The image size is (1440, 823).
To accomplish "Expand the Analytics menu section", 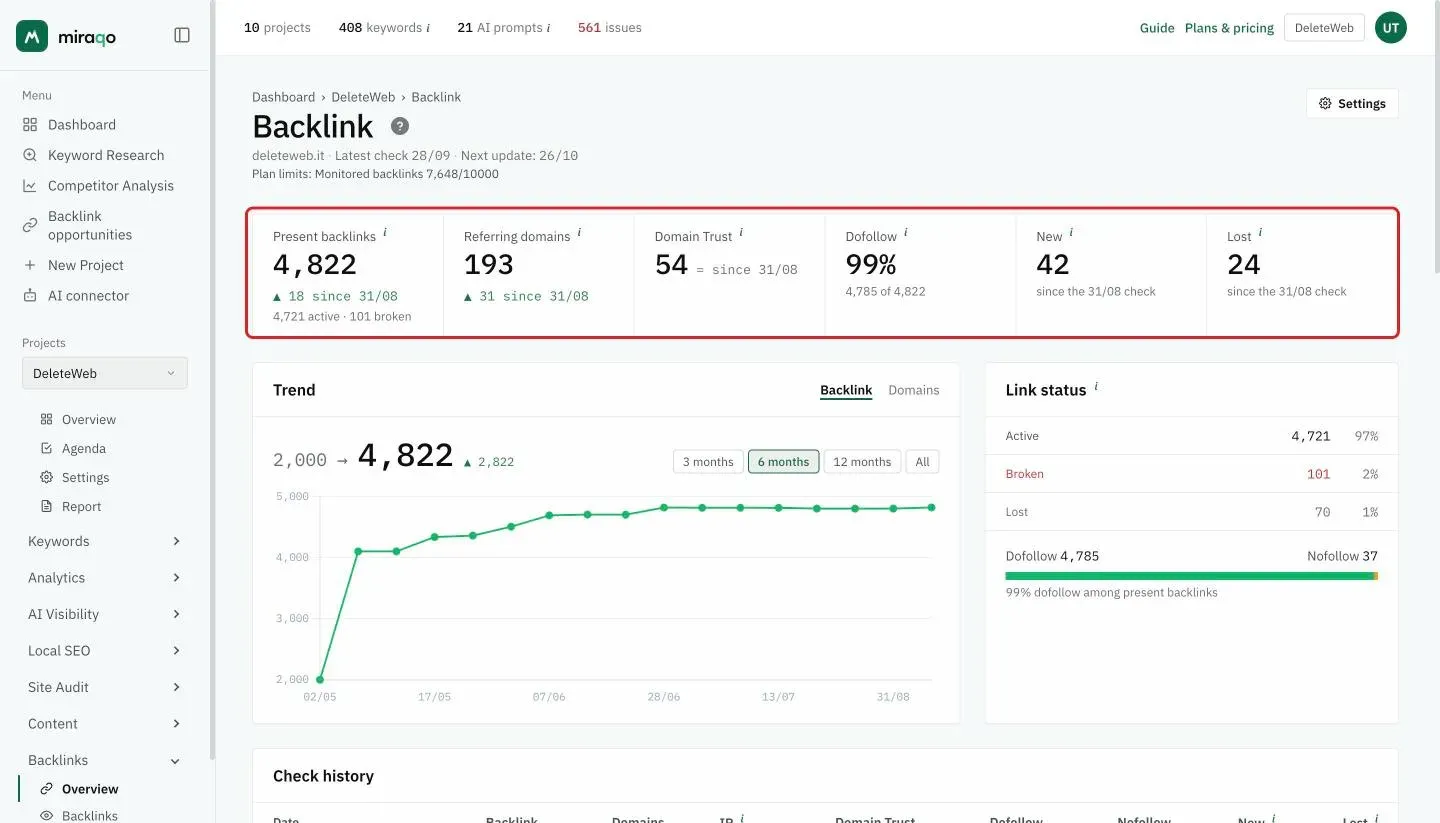I will click(105, 578).
